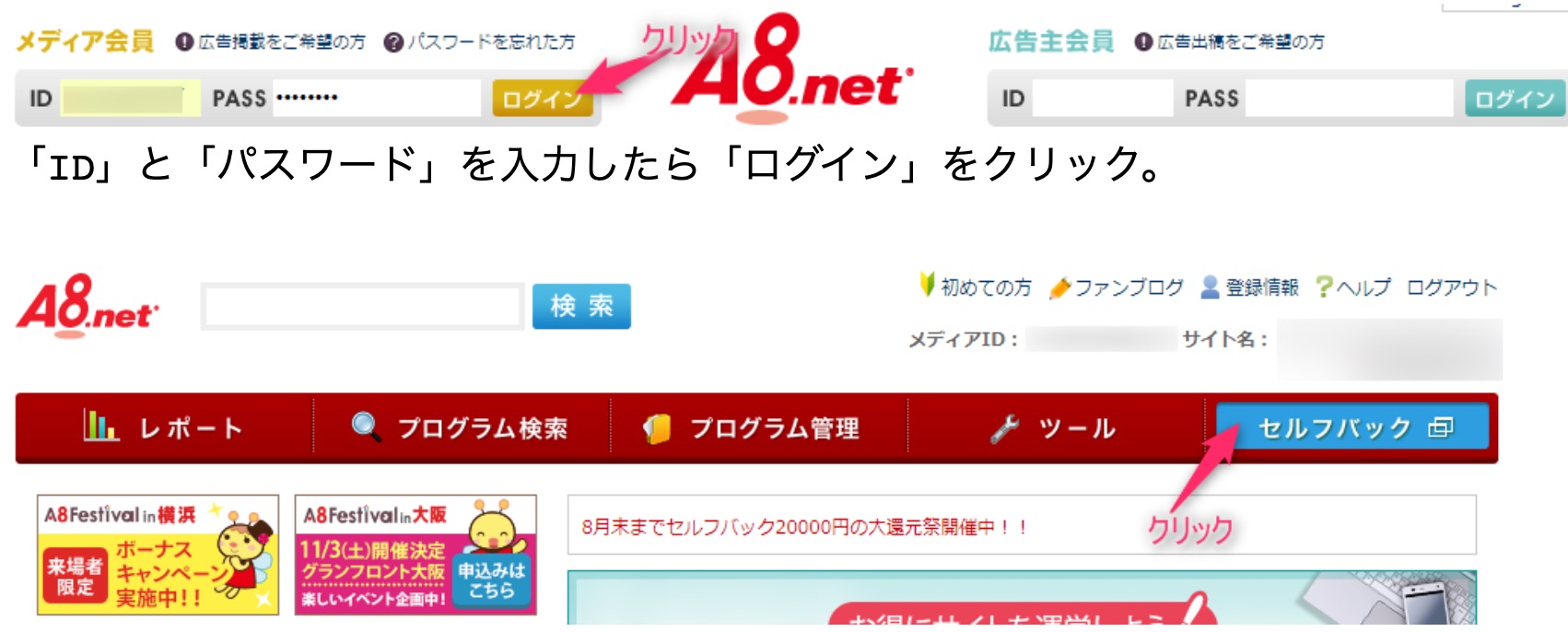
Task: Click the yellow ログイン button for media members
Action: (x=542, y=98)
